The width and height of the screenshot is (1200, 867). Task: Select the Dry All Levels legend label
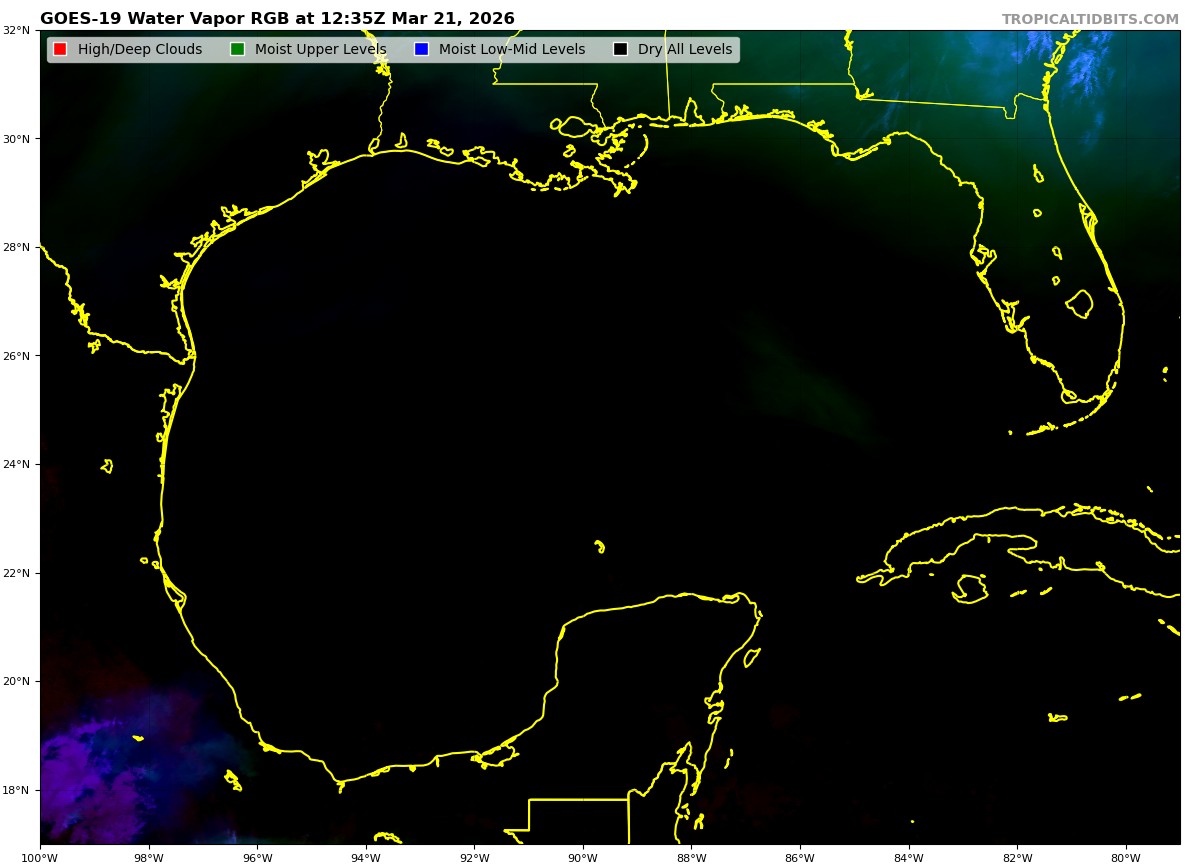click(x=685, y=49)
